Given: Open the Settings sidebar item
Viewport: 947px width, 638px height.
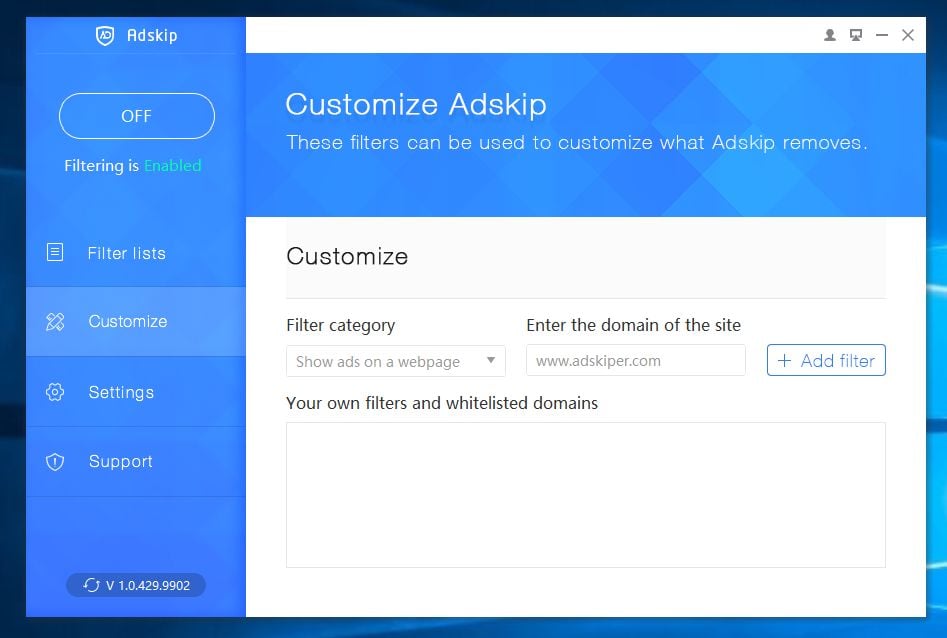Looking at the screenshot, I should pos(136,392).
